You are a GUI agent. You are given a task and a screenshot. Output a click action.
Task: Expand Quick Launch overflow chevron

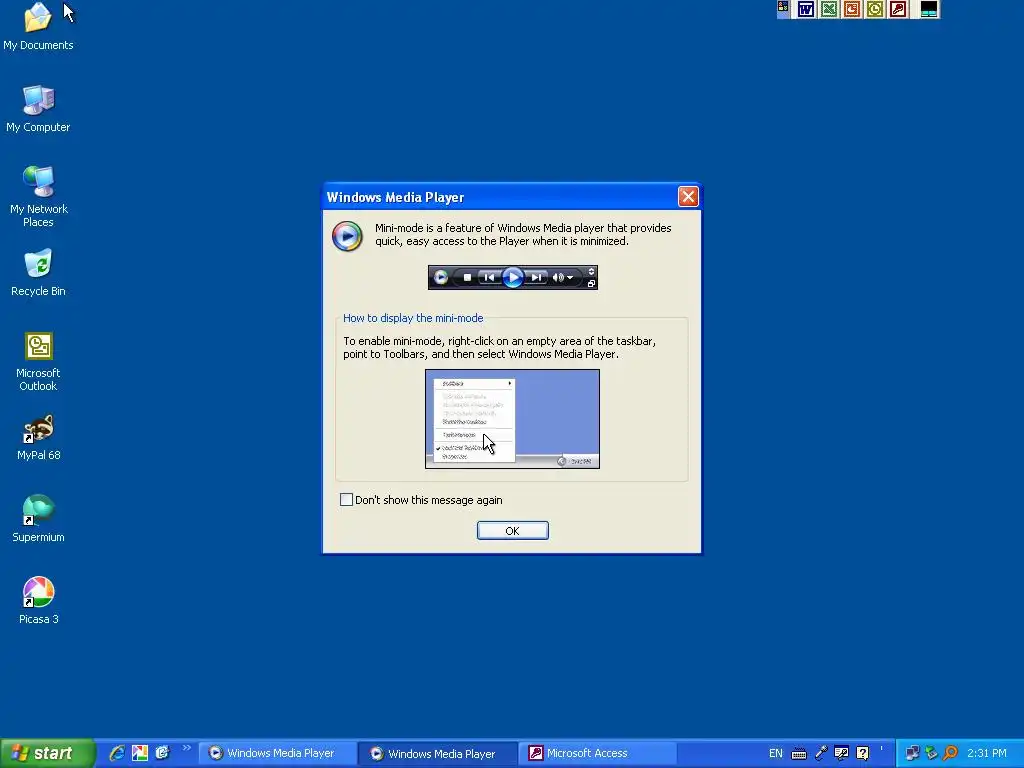pos(186,748)
